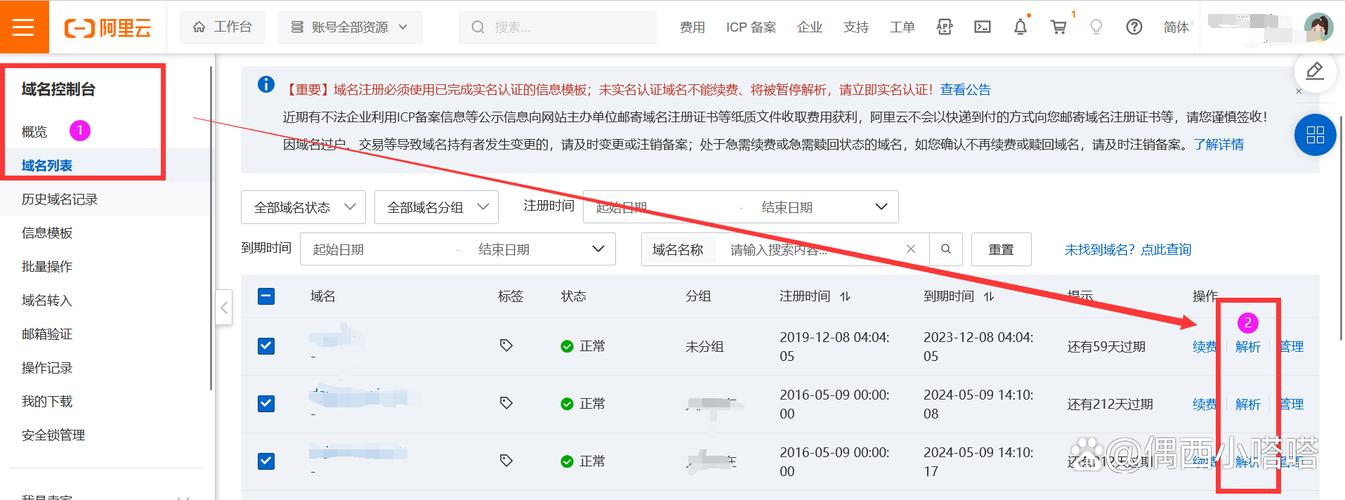Open the 查看公告 link
Image resolution: width=1345 pixels, height=500 pixels.
point(965,89)
